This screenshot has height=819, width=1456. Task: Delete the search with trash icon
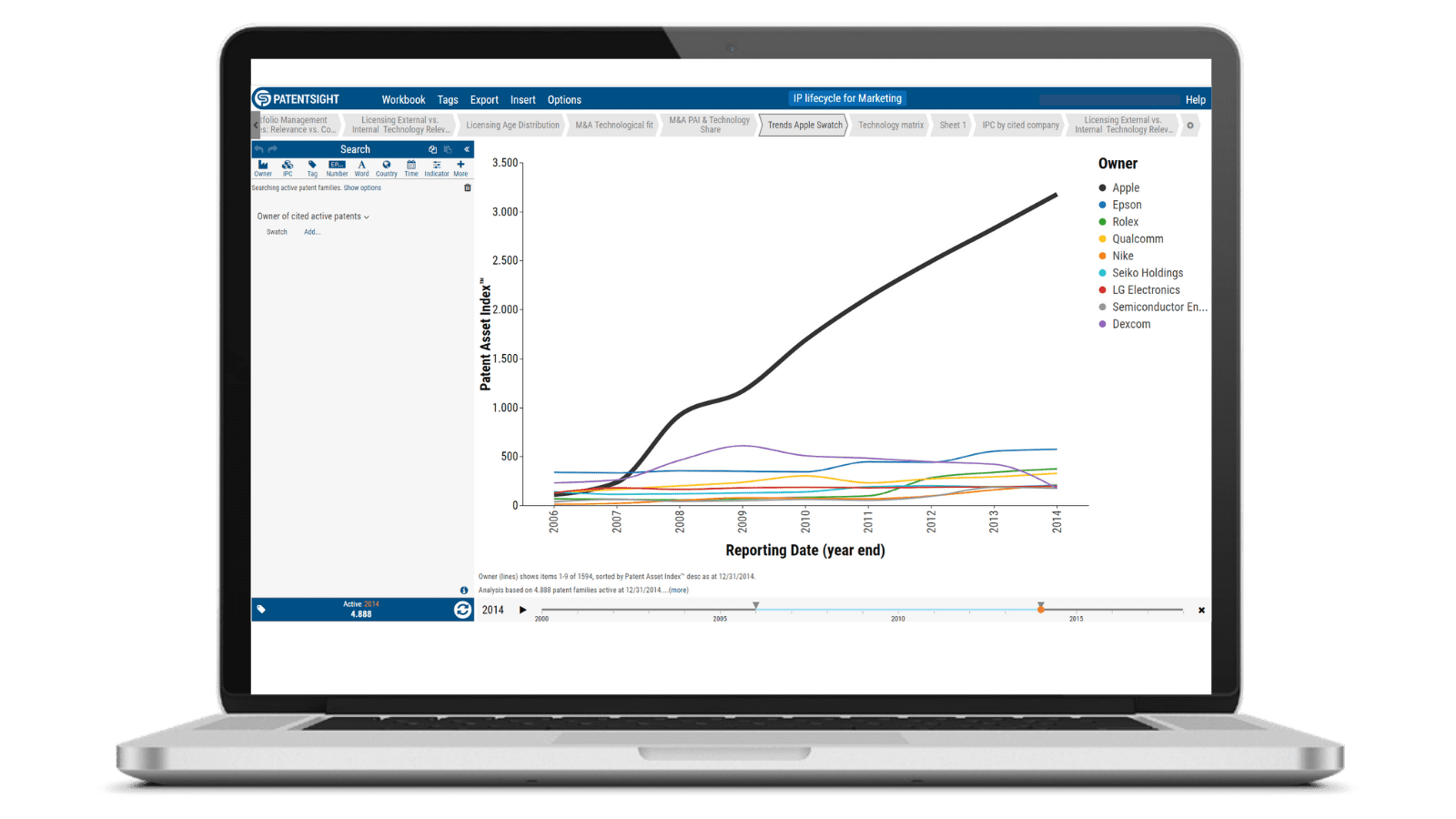(468, 188)
